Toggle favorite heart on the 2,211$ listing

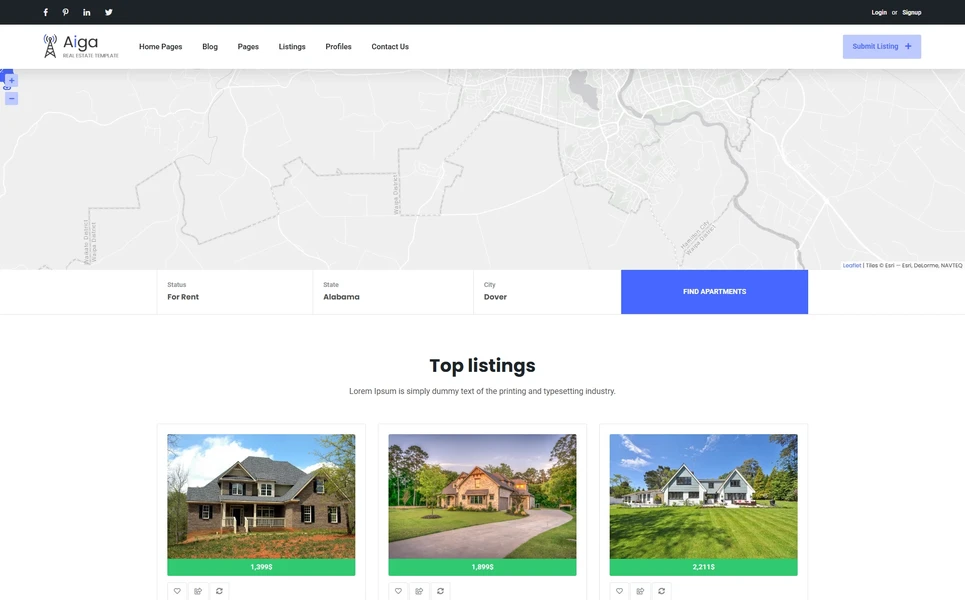point(619,591)
